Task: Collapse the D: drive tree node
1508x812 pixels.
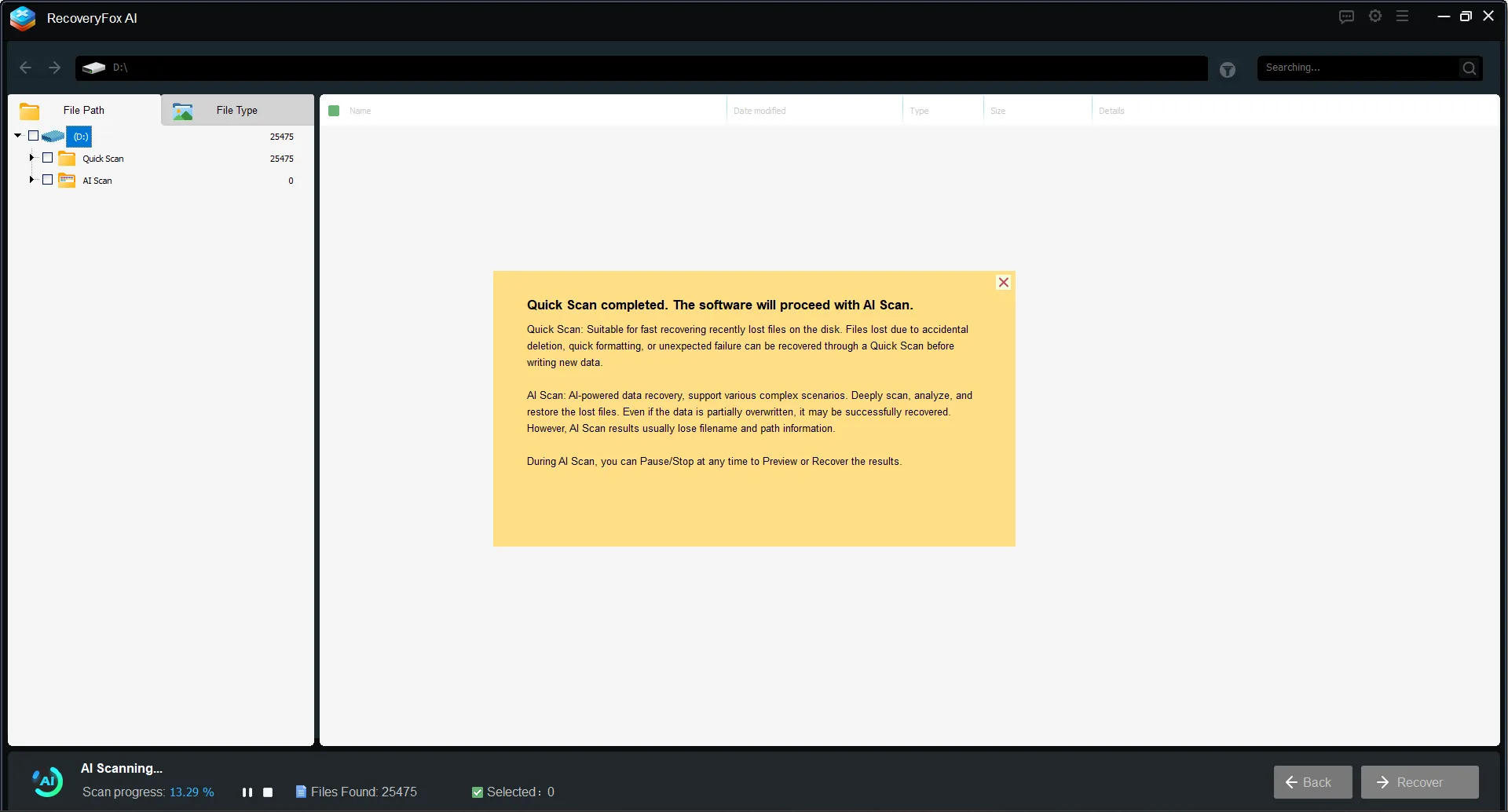Action: pyautogui.click(x=18, y=136)
